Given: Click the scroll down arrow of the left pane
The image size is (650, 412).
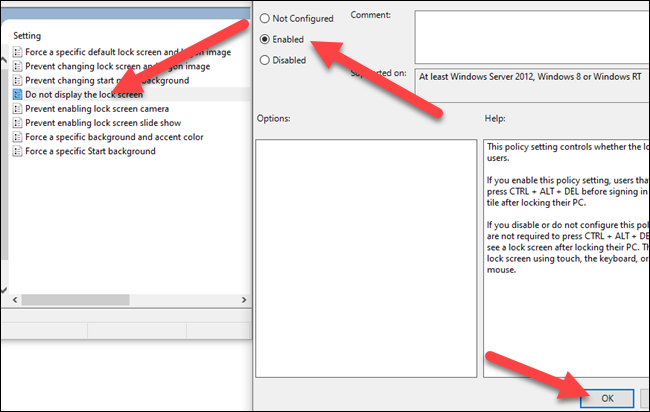Looking at the screenshot, I should tap(4, 290).
